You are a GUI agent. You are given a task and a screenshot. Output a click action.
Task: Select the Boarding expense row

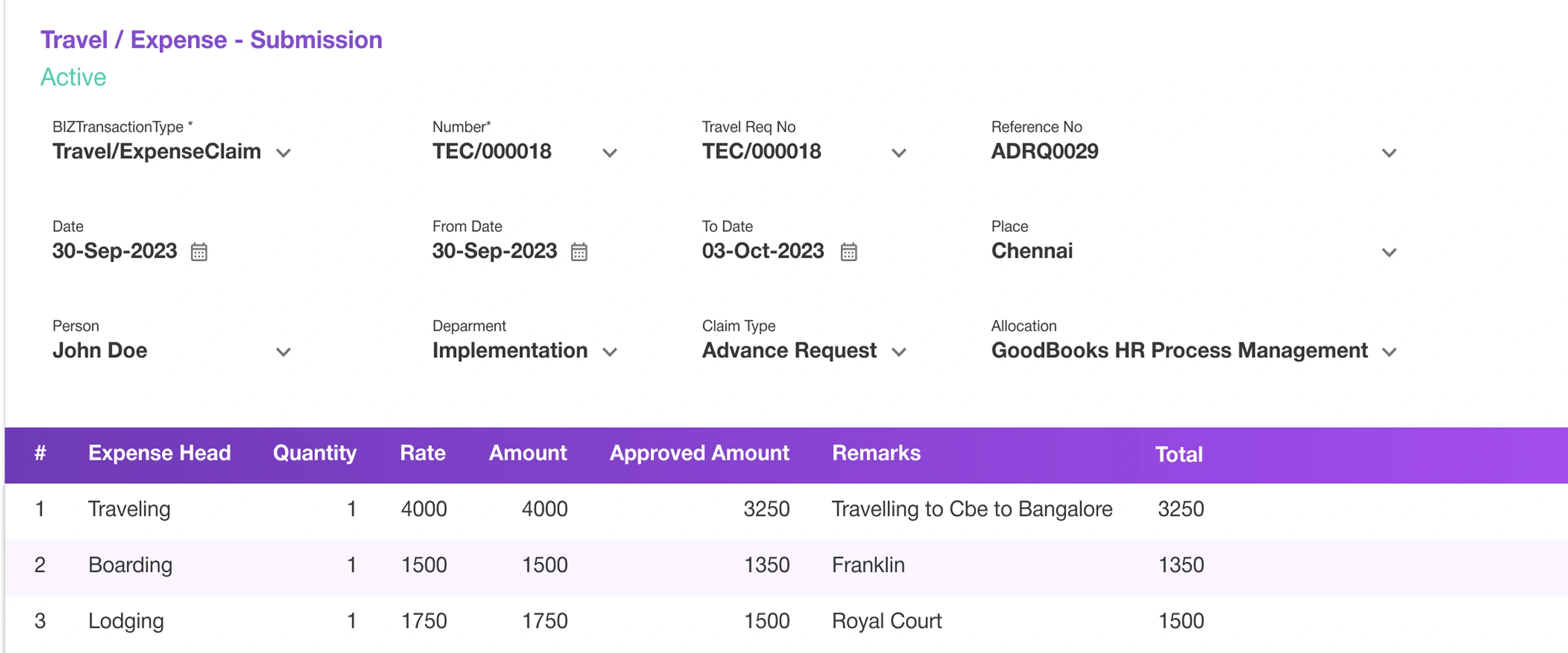tap(130, 565)
